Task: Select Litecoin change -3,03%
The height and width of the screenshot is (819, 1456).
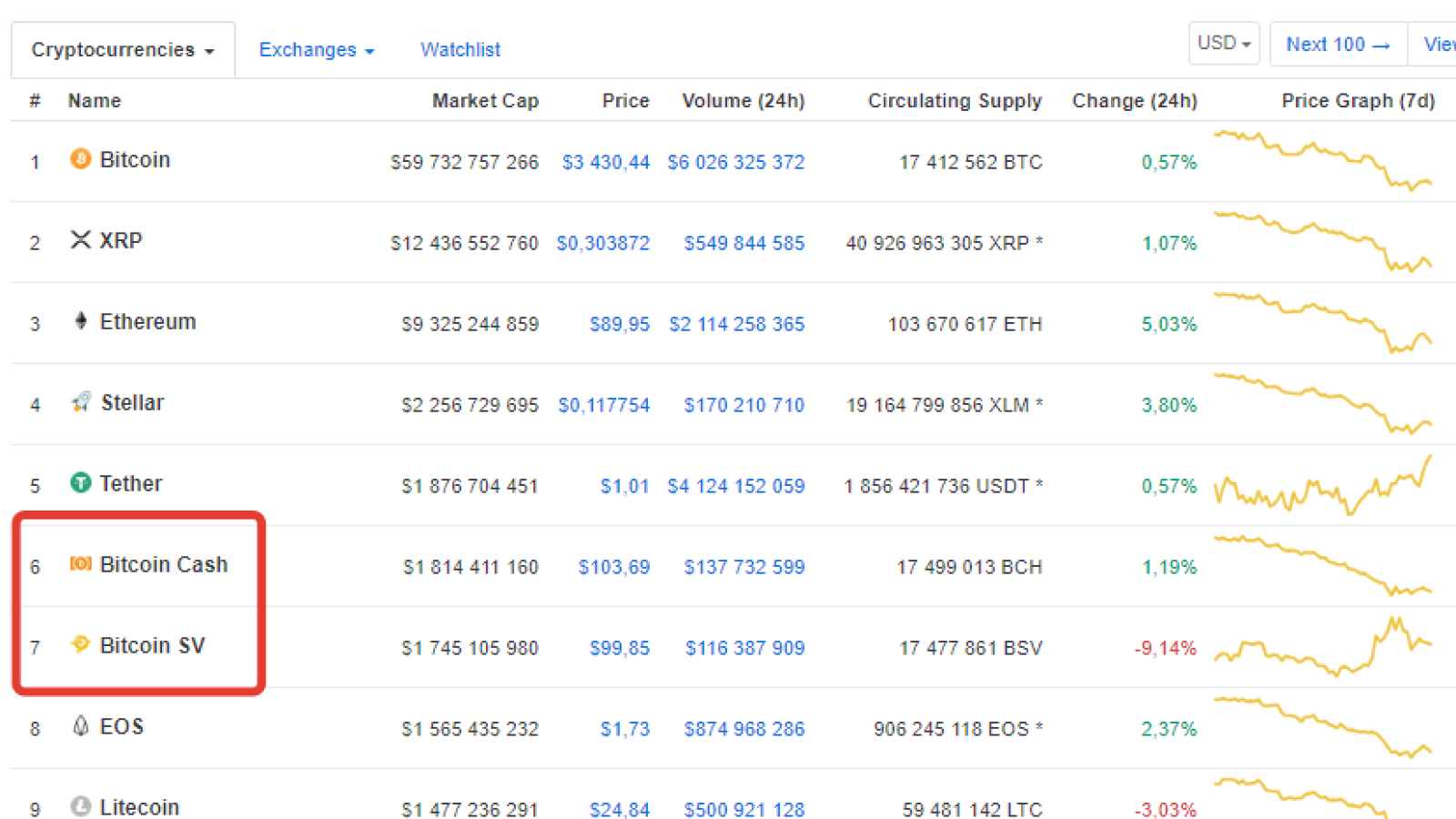Action: (1166, 809)
